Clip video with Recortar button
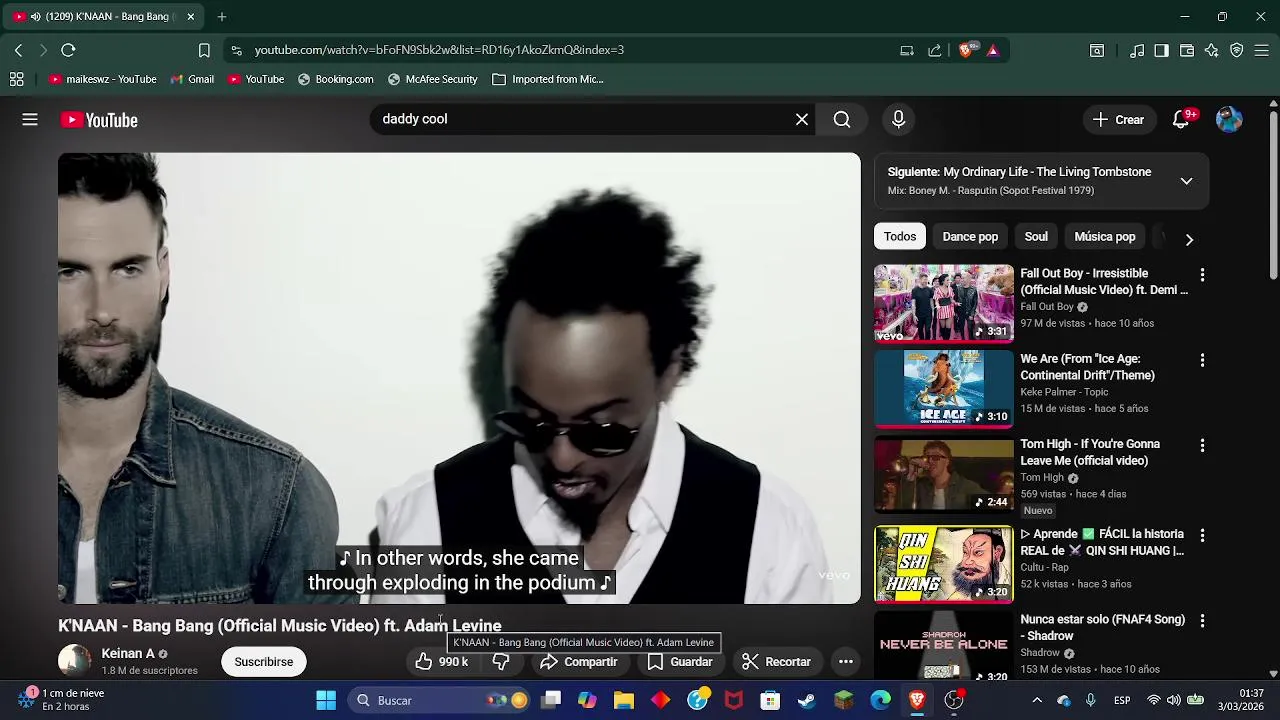The image size is (1280, 720). coord(777,662)
